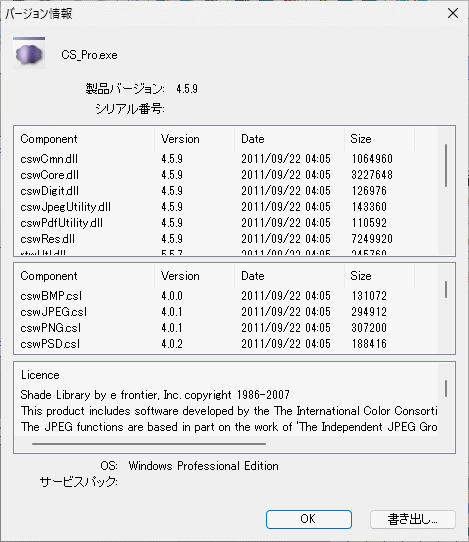Click the Size header in the csl plugin list
This screenshot has width=469, height=542.
(x=379, y=276)
